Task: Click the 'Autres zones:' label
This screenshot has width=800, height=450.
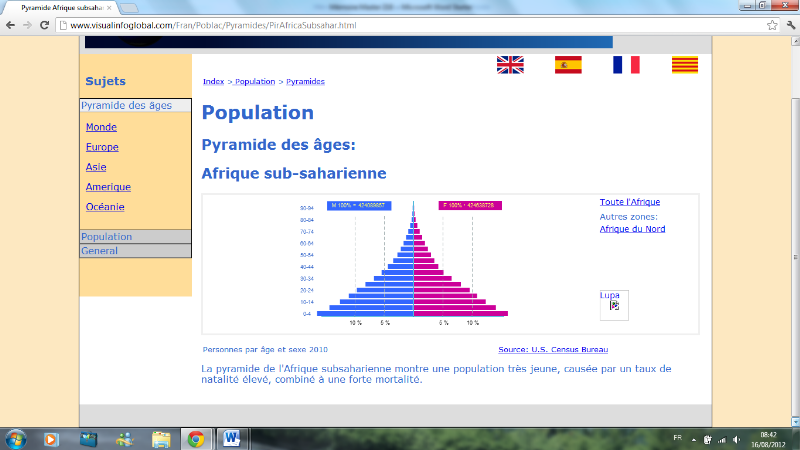Action: [629, 217]
